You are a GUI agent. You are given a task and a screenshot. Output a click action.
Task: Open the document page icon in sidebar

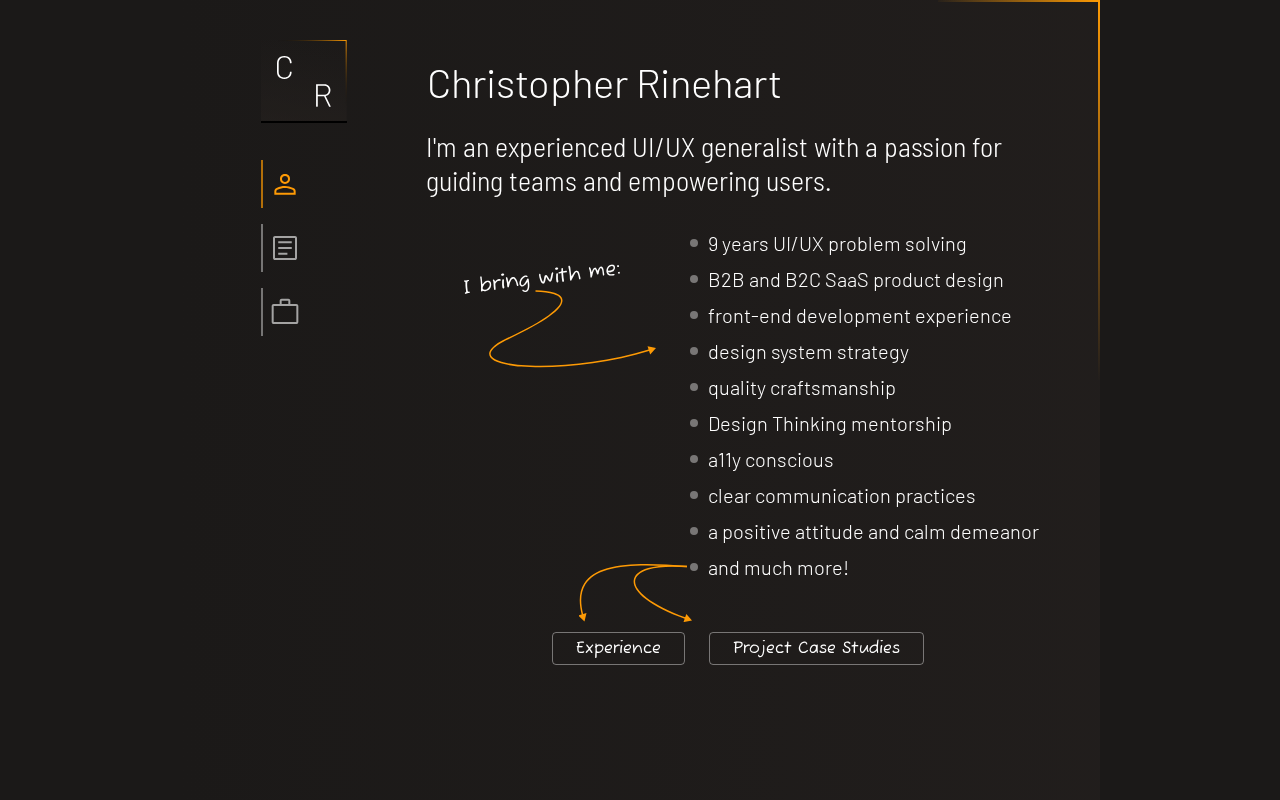pos(285,248)
